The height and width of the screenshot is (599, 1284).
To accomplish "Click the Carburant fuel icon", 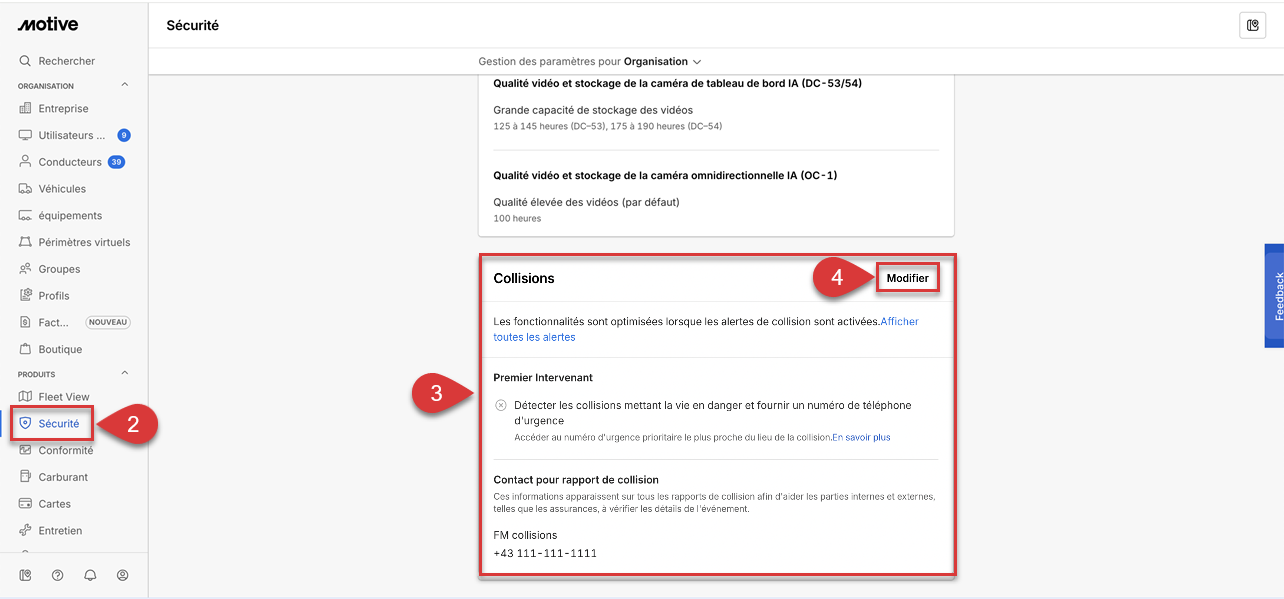I will (26, 477).
